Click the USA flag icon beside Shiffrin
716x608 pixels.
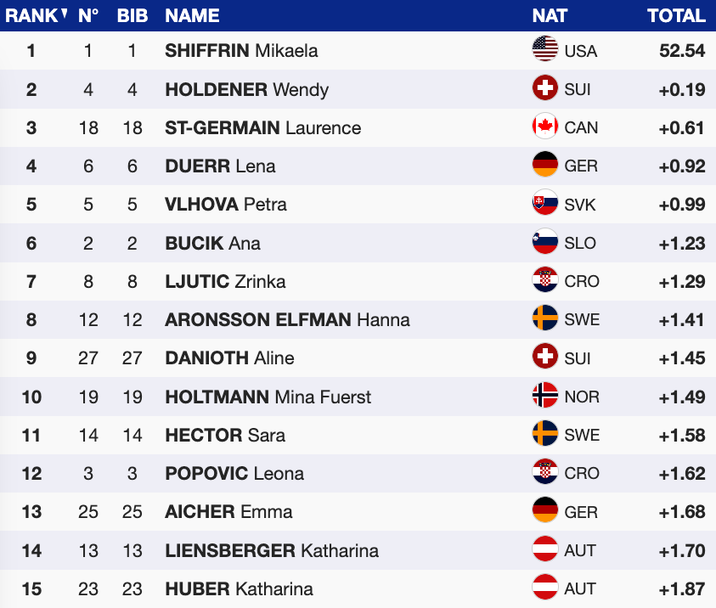(x=545, y=50)
